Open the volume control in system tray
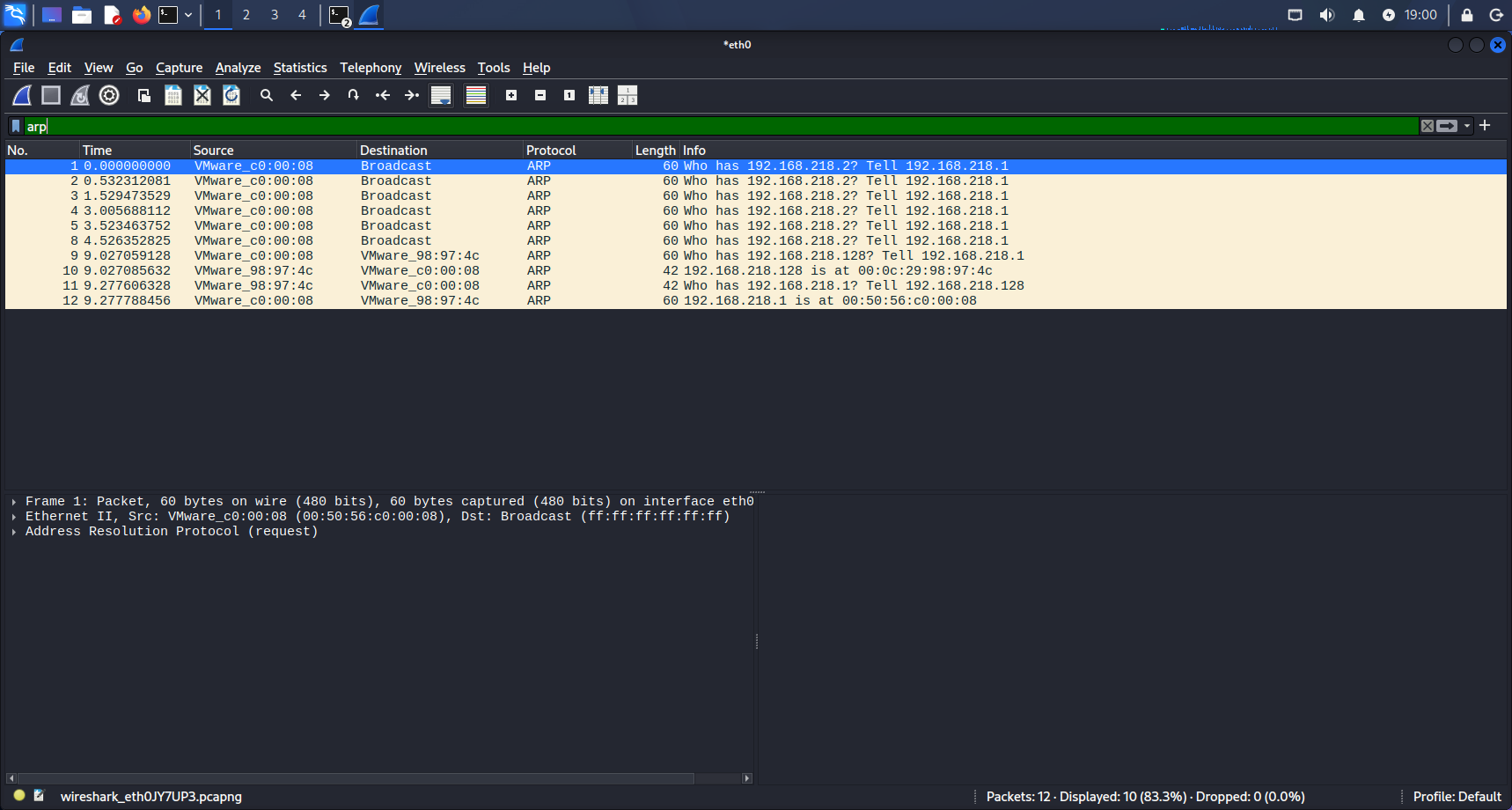1512x810 pixels. [1327, 15]
